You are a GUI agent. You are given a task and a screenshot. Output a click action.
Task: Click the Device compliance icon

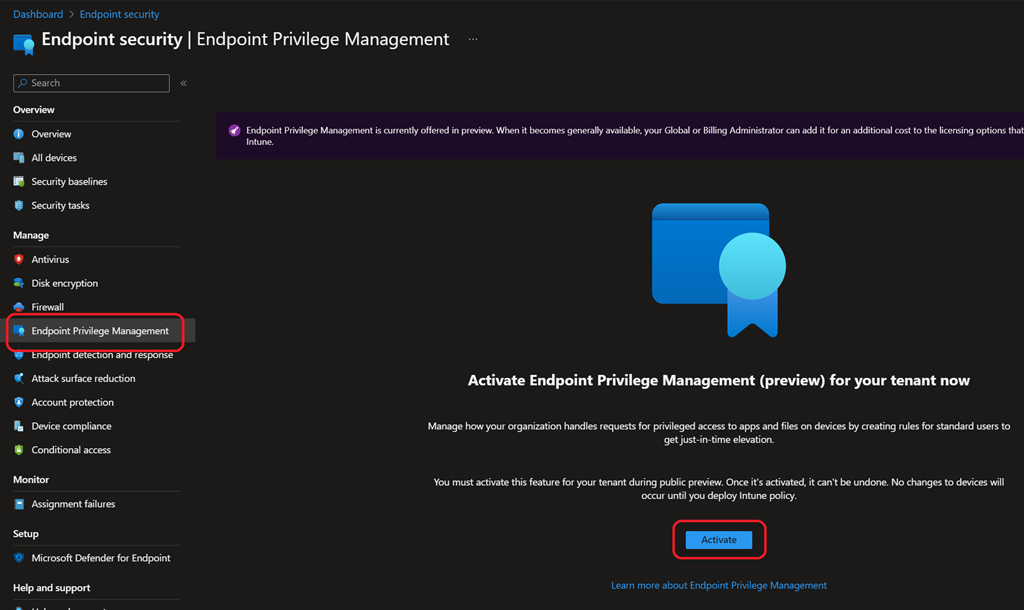[19, 426]
